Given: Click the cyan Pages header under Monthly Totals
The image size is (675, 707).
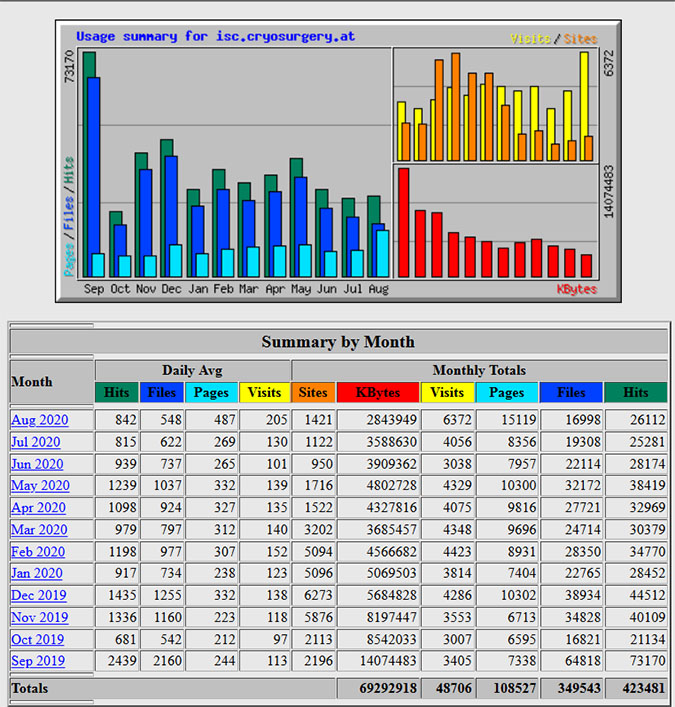Looking at the screenshot, I should tap(507, 393).
